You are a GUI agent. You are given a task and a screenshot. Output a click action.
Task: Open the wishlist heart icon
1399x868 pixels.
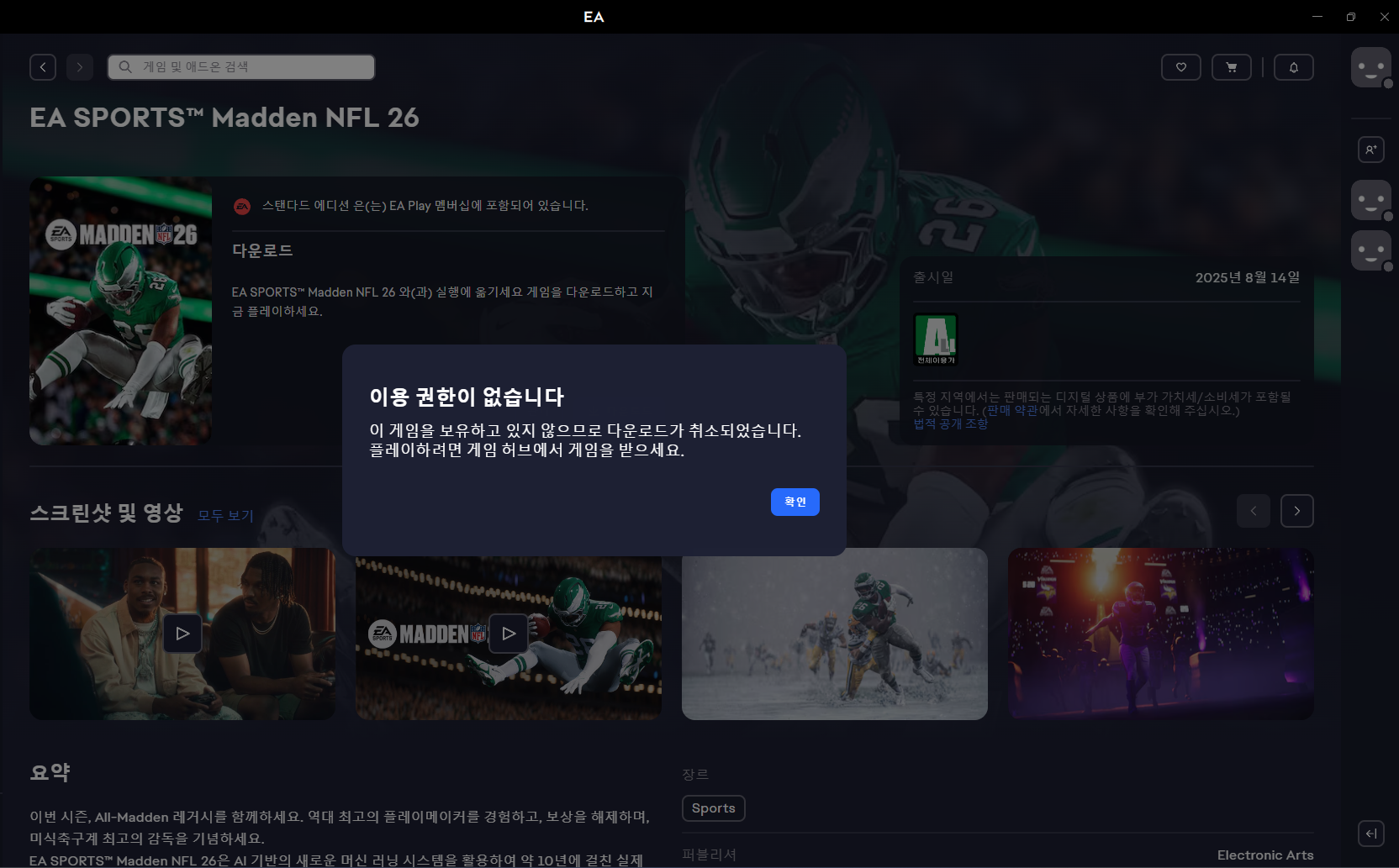pos(1181,67)
